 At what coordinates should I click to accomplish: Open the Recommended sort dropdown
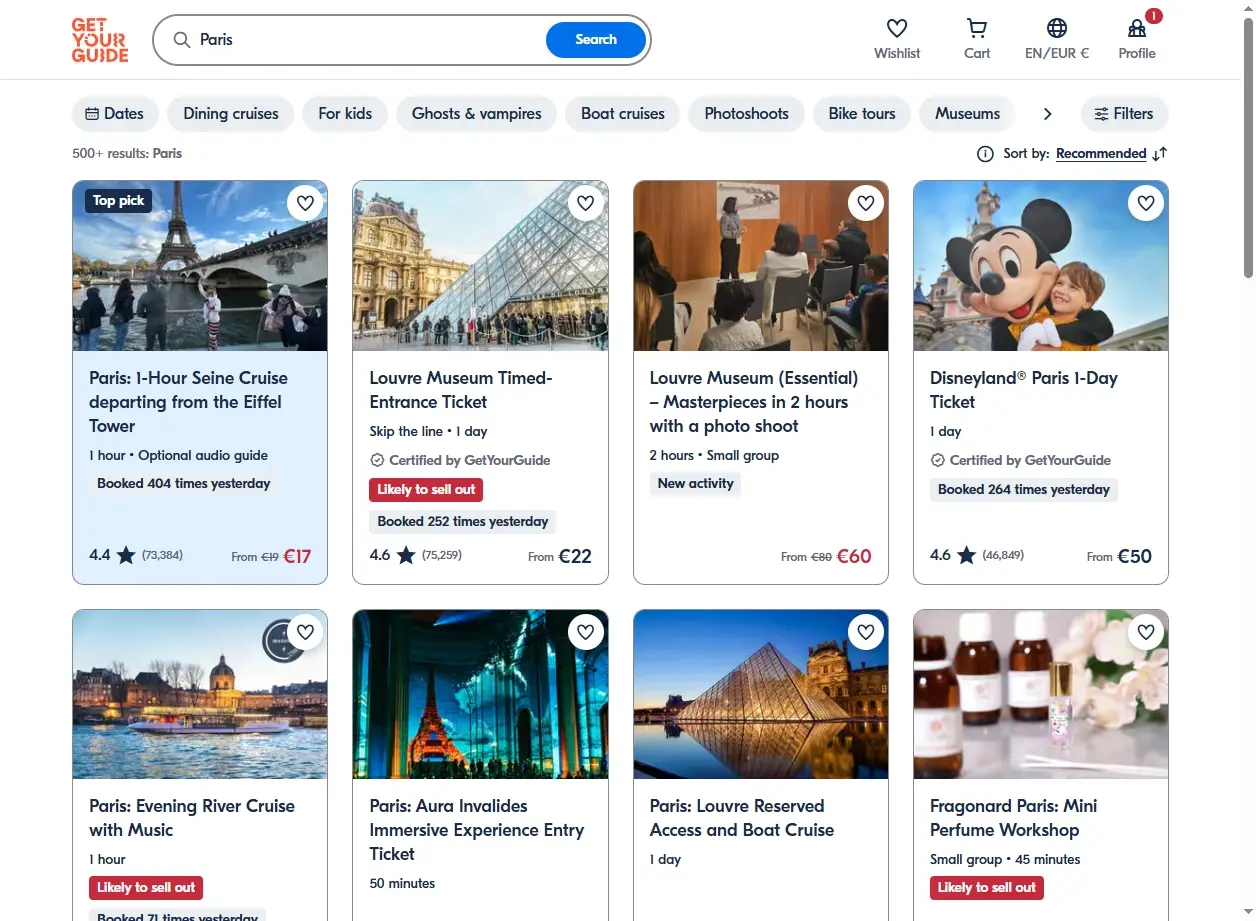pyautogui.click(x=1101, y=154)
